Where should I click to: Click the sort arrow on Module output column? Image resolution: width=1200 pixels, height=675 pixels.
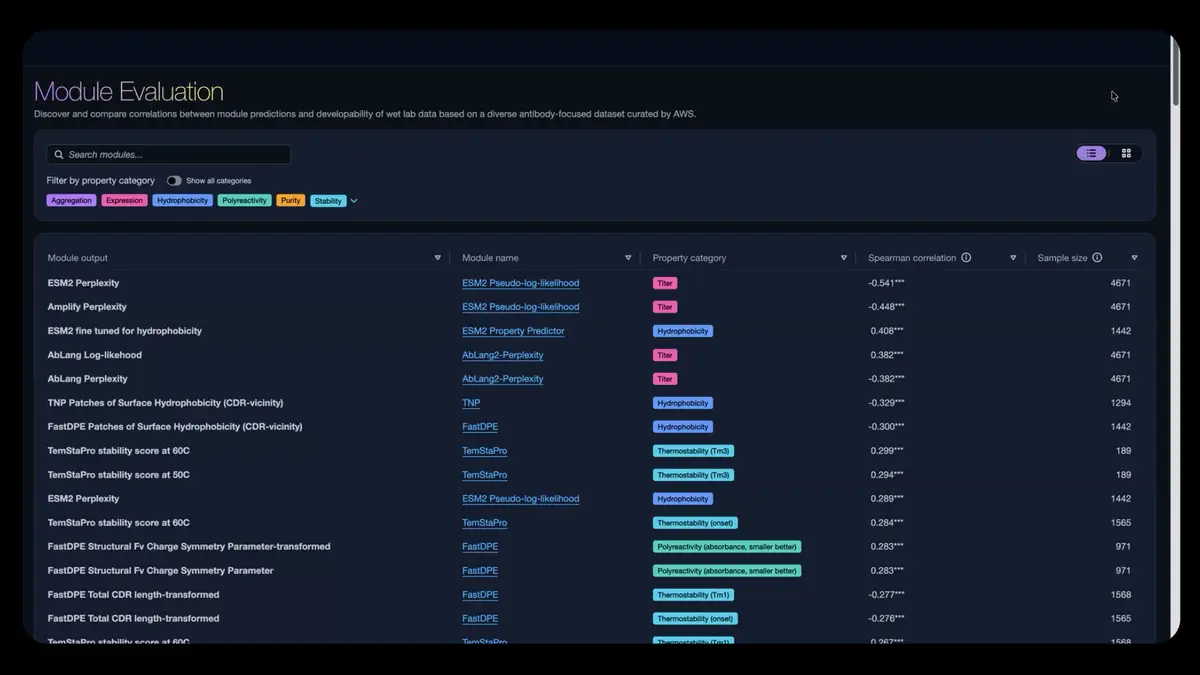437,258
